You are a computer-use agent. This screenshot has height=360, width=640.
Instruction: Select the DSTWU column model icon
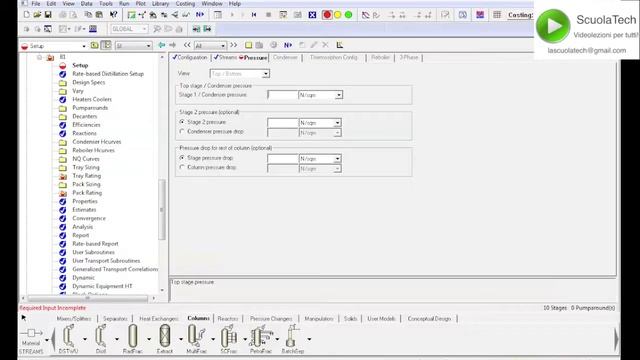[x=69, y=336]
